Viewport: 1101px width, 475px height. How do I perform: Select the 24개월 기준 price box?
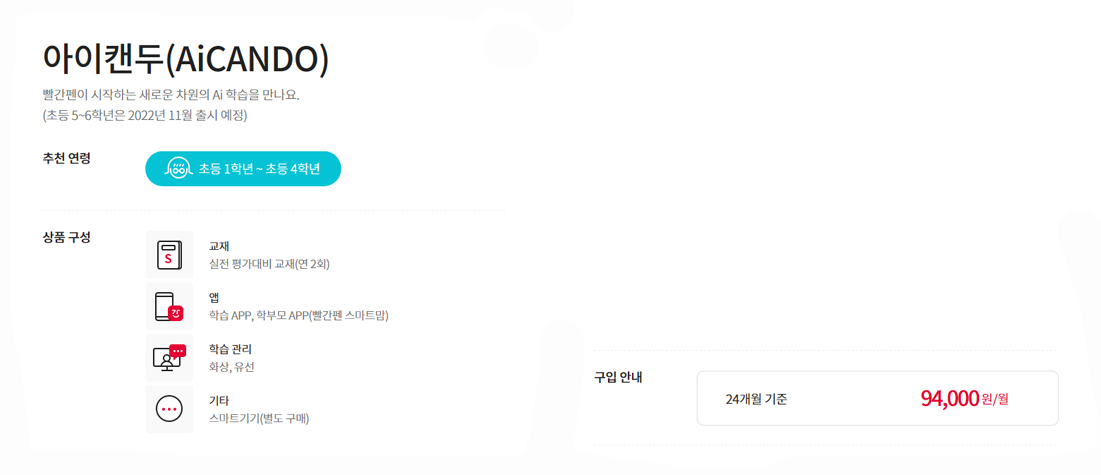coord(877,398)
